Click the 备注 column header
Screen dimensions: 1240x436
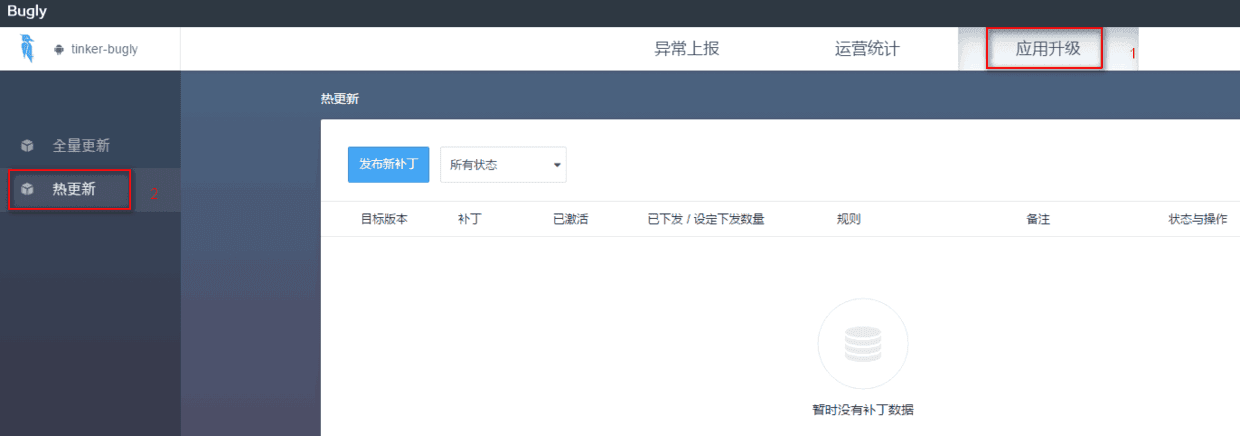coord(1038,219)
